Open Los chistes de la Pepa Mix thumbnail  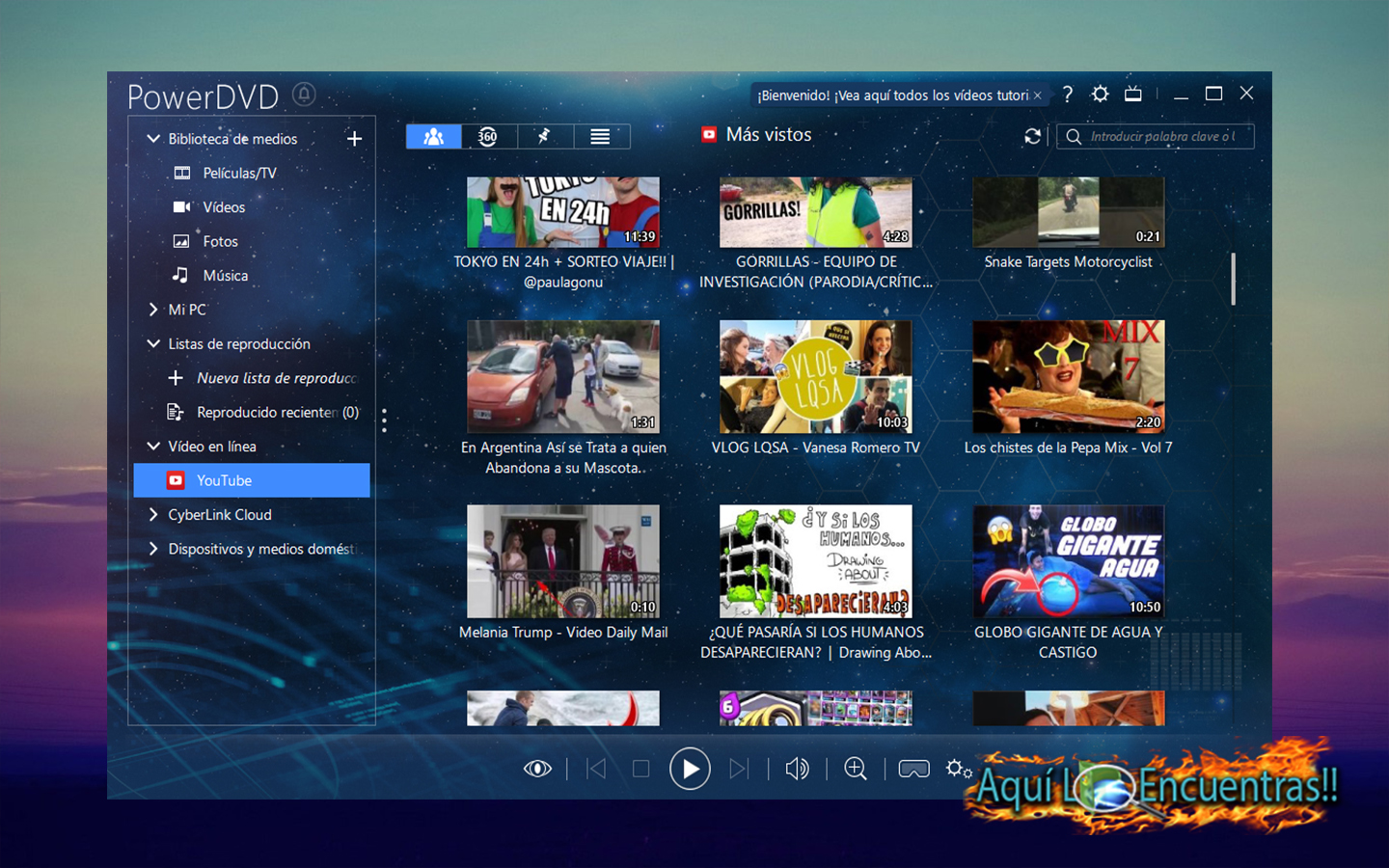coord(1069,376)
